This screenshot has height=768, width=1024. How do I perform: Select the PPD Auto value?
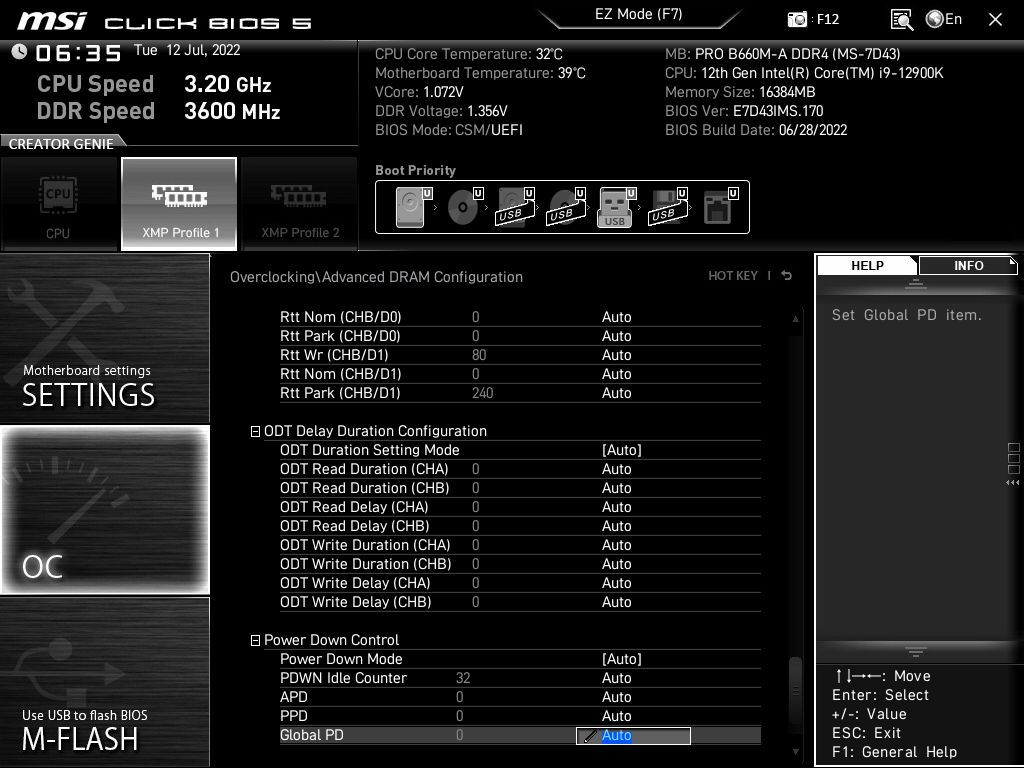click(616, 716)
